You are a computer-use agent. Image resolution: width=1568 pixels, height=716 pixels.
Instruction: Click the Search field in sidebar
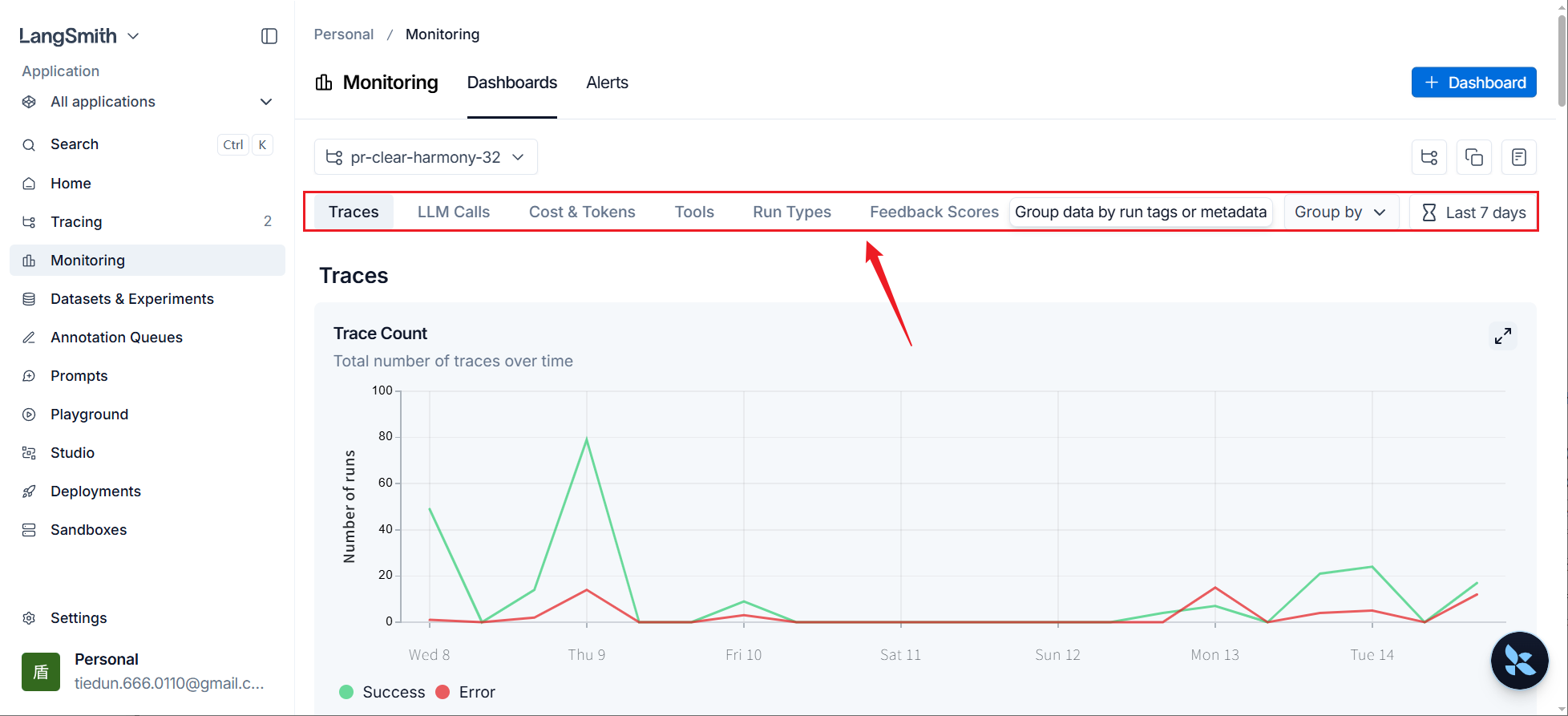point(148,144)
